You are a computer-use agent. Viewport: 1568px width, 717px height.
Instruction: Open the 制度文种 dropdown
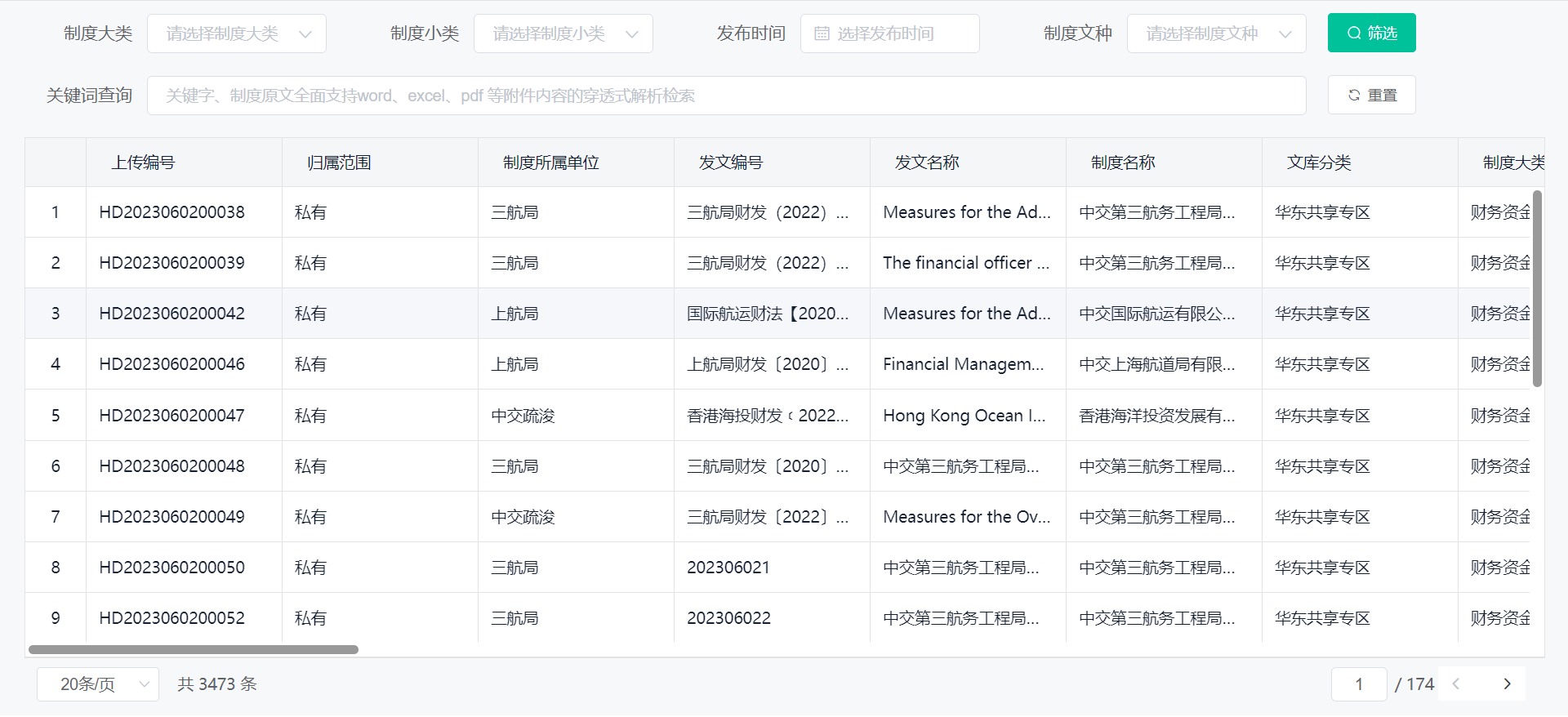point(1216,33)
